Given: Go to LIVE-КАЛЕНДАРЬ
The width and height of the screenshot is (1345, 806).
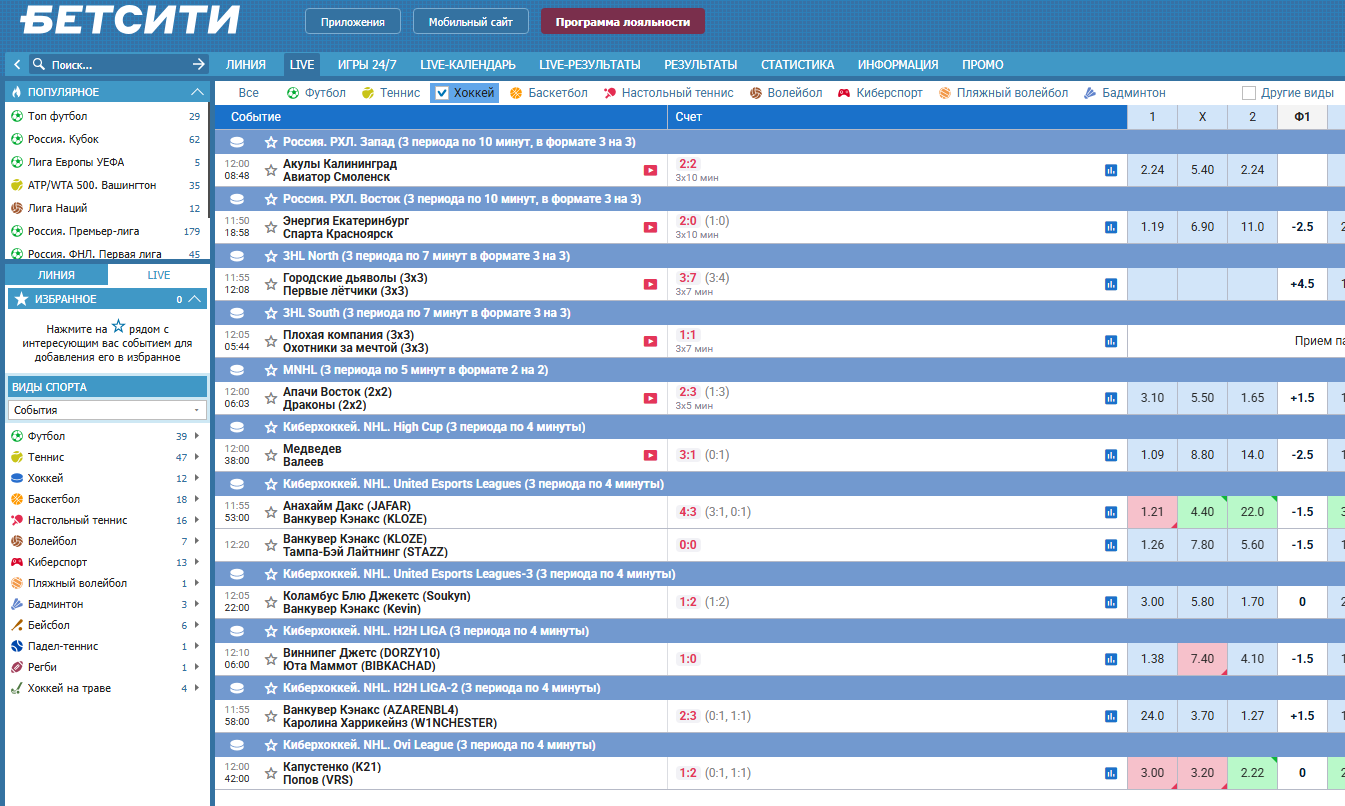Looking at the screenshot, I should point(468,65).
